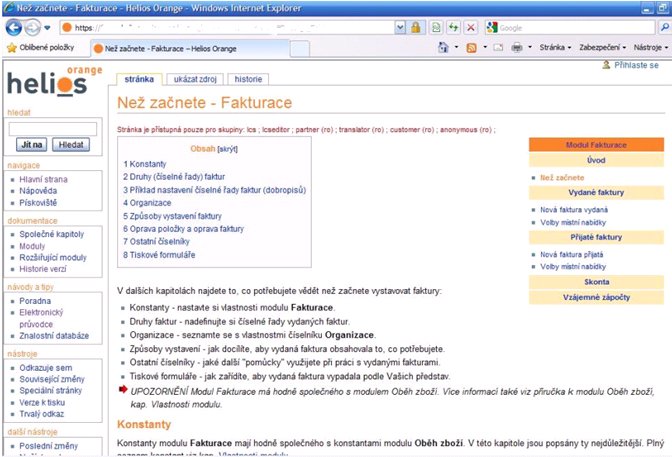Screen dimensions: 672x457
Task: Open Společné kapitoly documentation link
Action: [51, 234]
